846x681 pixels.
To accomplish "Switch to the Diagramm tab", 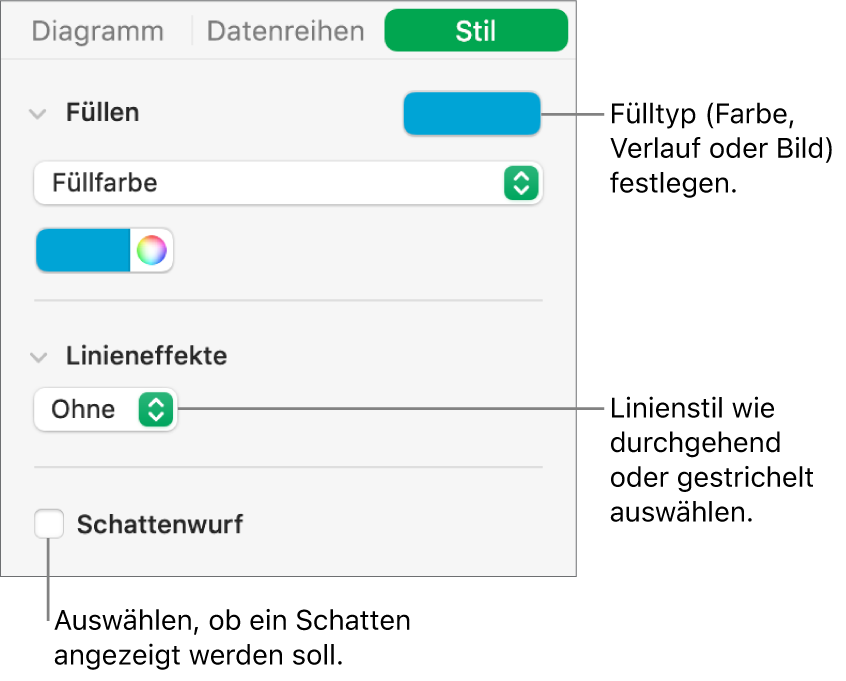I will click(x=97, y=30).
